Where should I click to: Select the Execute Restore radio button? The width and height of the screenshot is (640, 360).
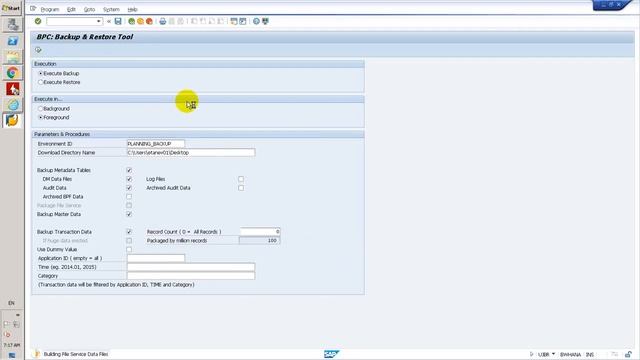[x=40, y=82]
